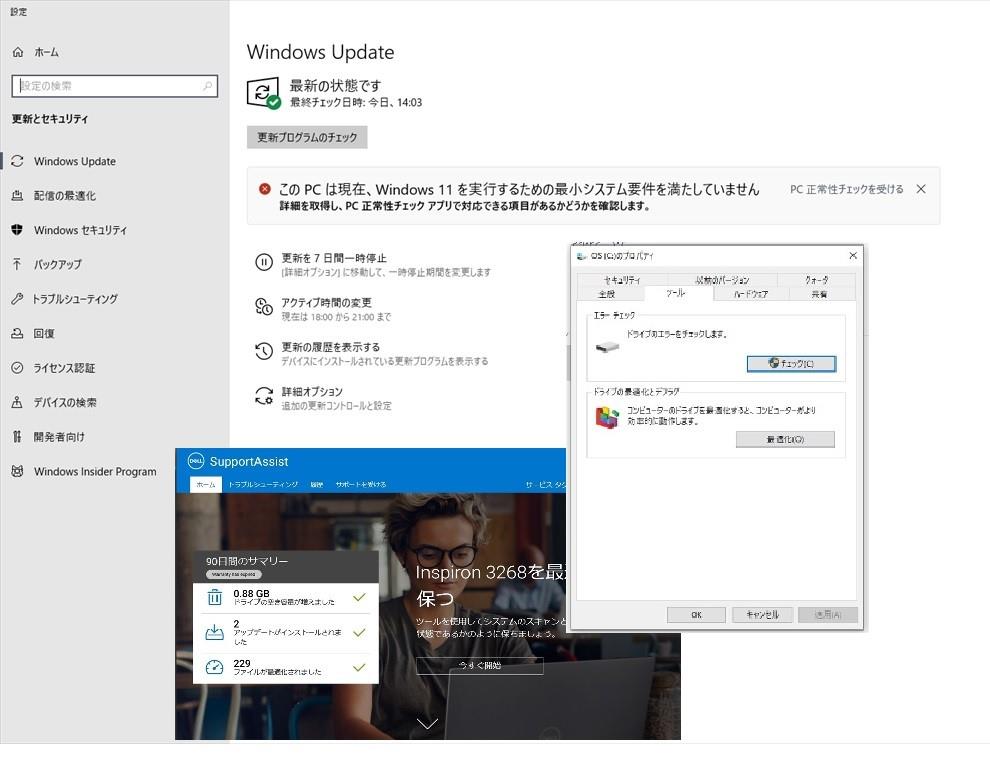990x766 pixels.
Task: Open 履歴 tab in SupportAssist
Action: tap(317, 484)
